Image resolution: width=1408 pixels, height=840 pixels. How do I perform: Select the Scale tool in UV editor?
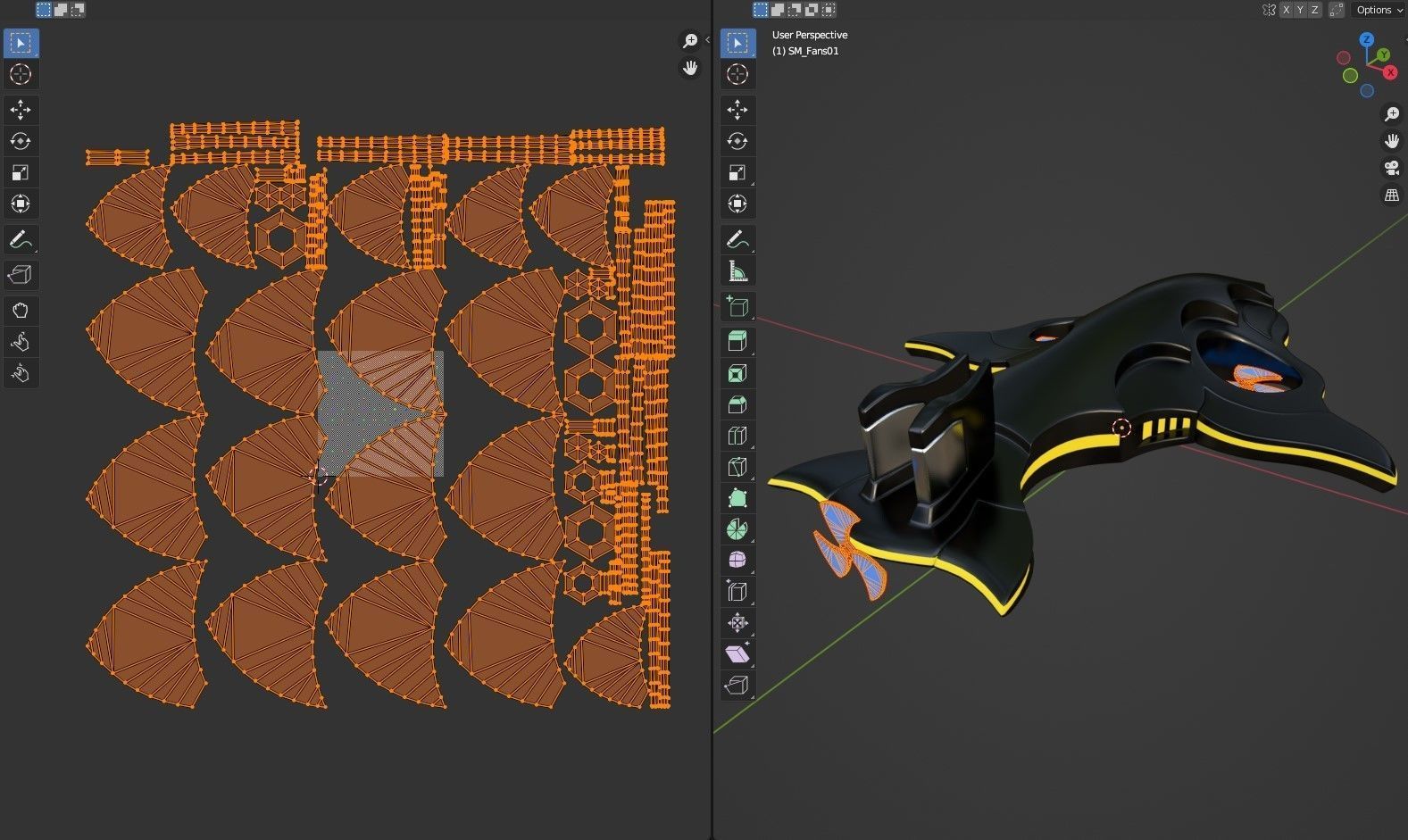(x=21, y=172)
